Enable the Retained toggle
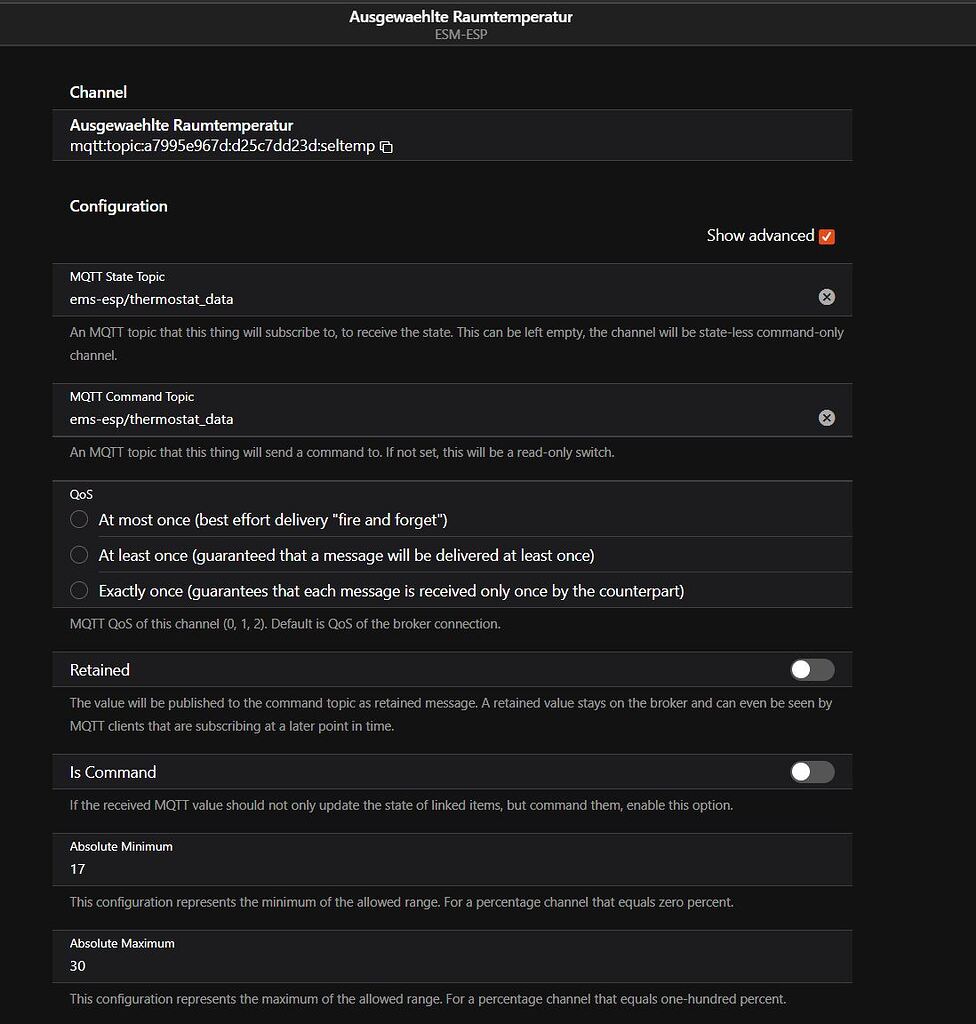Image resolution: width=976 pixels, height=1024 pixels. [811, 669]
